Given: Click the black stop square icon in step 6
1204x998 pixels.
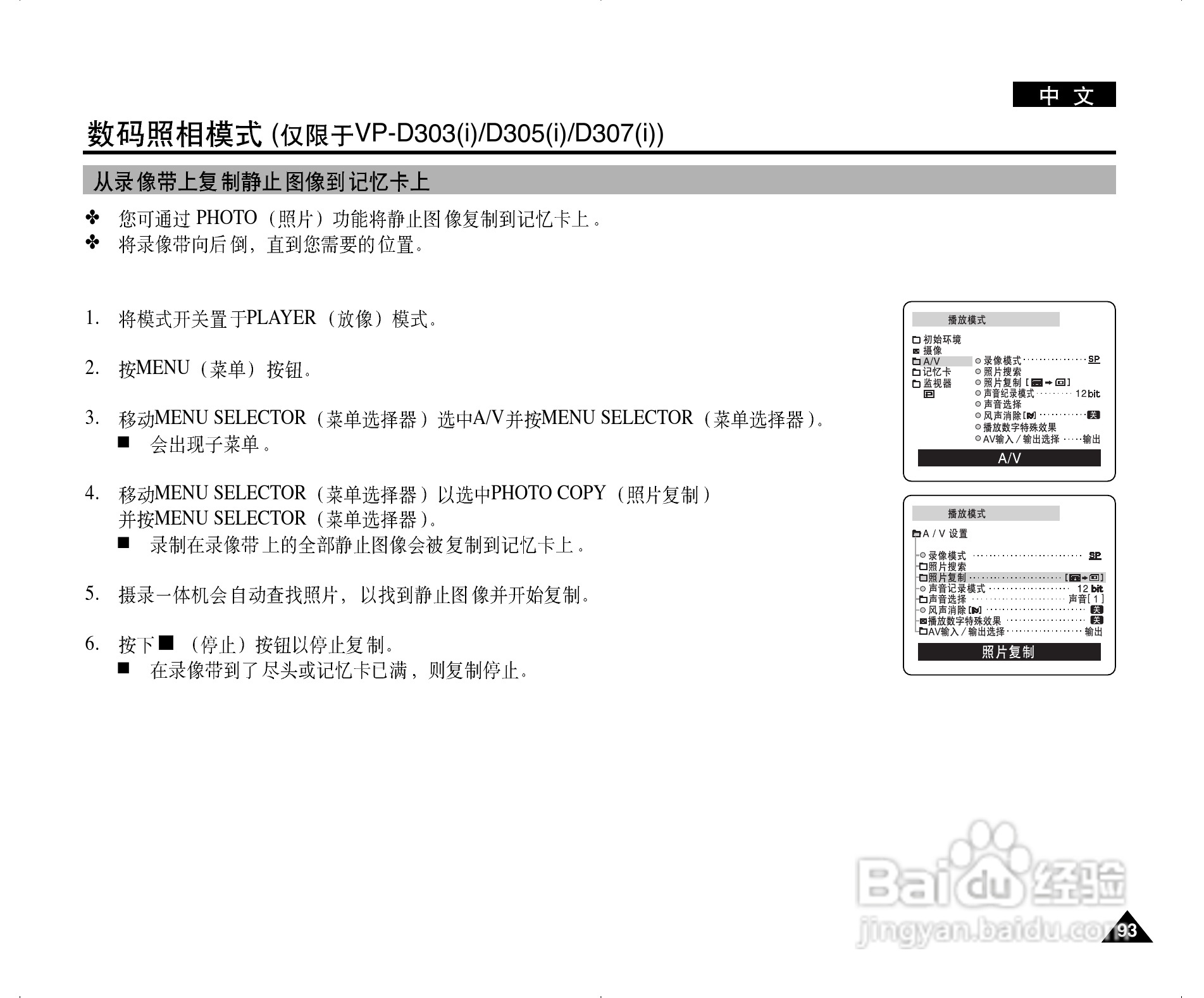Looking at the screenshot, I should pyautogui.click(x=166, y=643).
